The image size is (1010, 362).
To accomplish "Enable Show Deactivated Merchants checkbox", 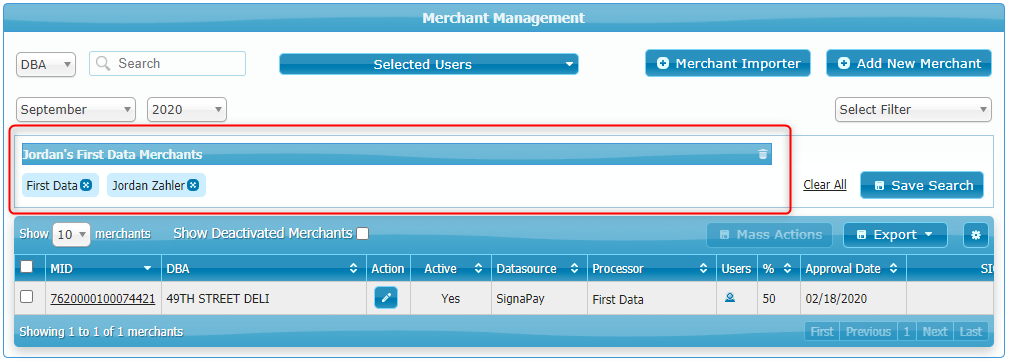I will tap(363, 233).
